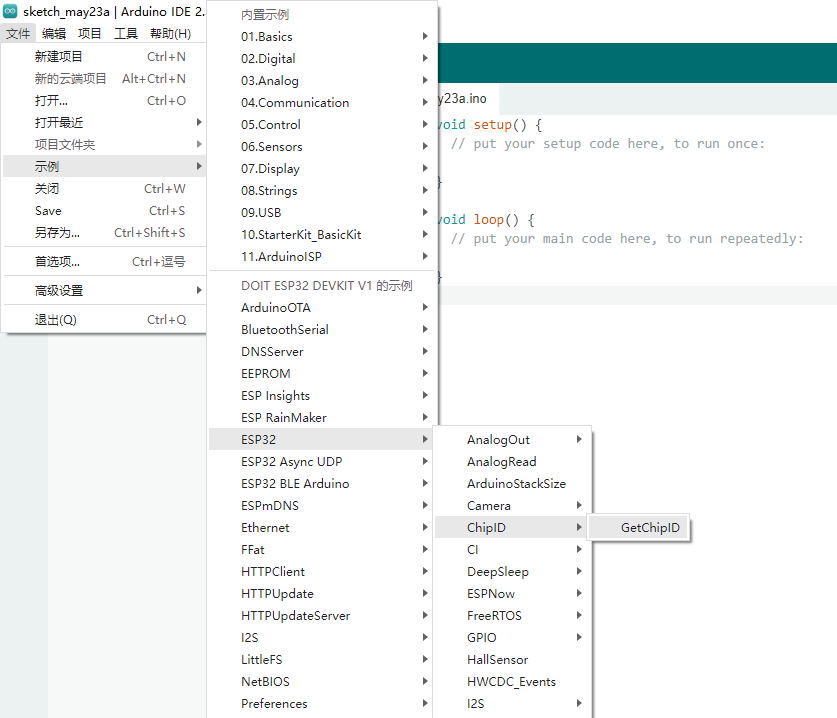Viewport: 837px width, 718px height.
Task: Expand the 项目文件夹 submenu
Action: [105, 144]
